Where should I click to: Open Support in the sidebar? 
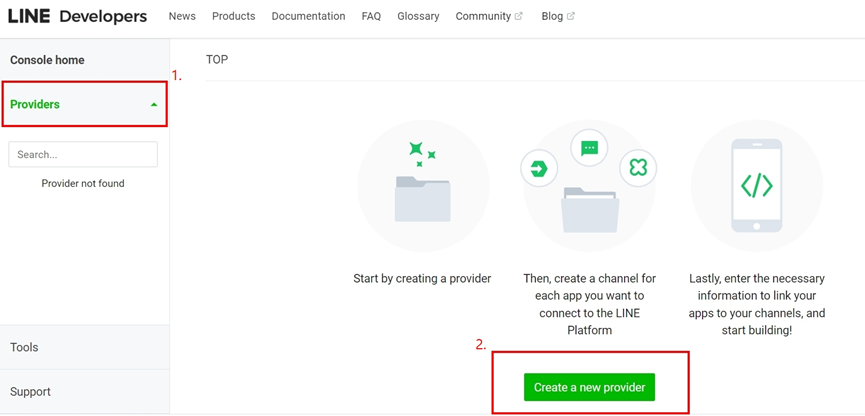84,392
